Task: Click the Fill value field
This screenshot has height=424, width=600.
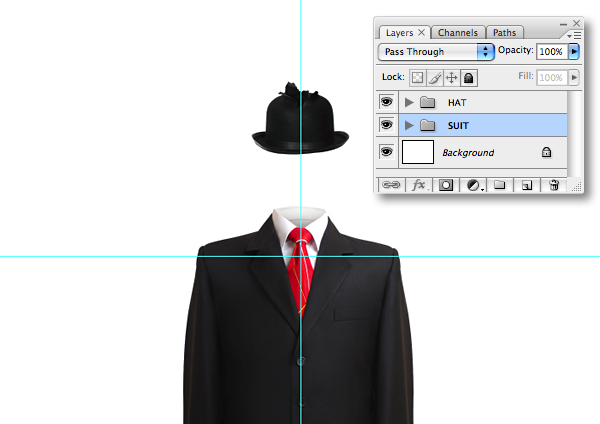Action: 551,78
